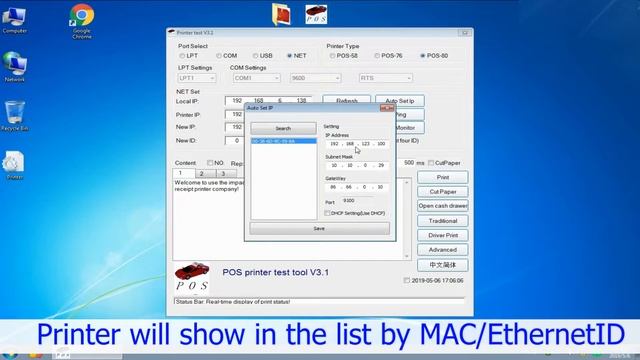Screen dimensions: 640x360
Task: Click the content text area scrollbar up arrow
Action: [407, 182]
